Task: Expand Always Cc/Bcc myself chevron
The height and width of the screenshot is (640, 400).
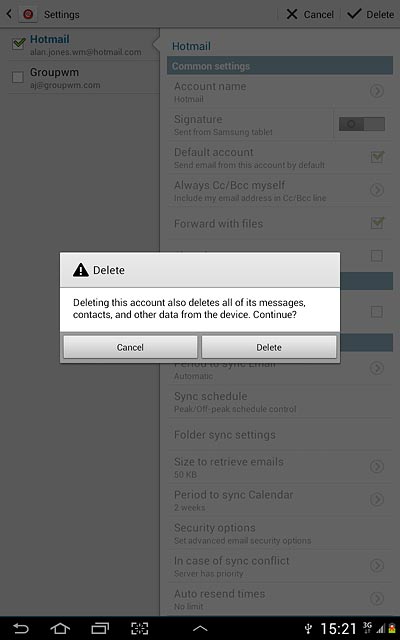Action: tap(377, 190)
